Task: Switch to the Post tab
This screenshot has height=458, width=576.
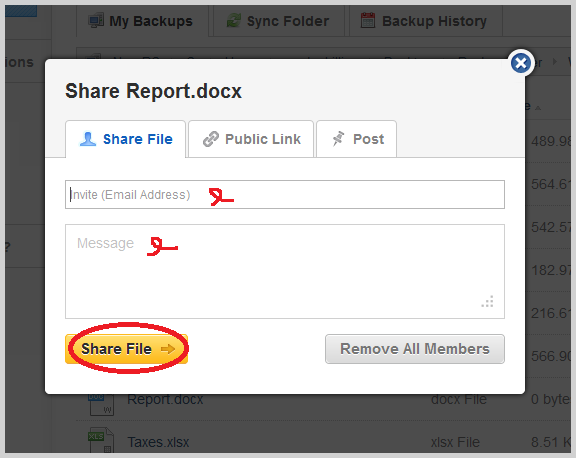Action: click(x=356, y=139)
